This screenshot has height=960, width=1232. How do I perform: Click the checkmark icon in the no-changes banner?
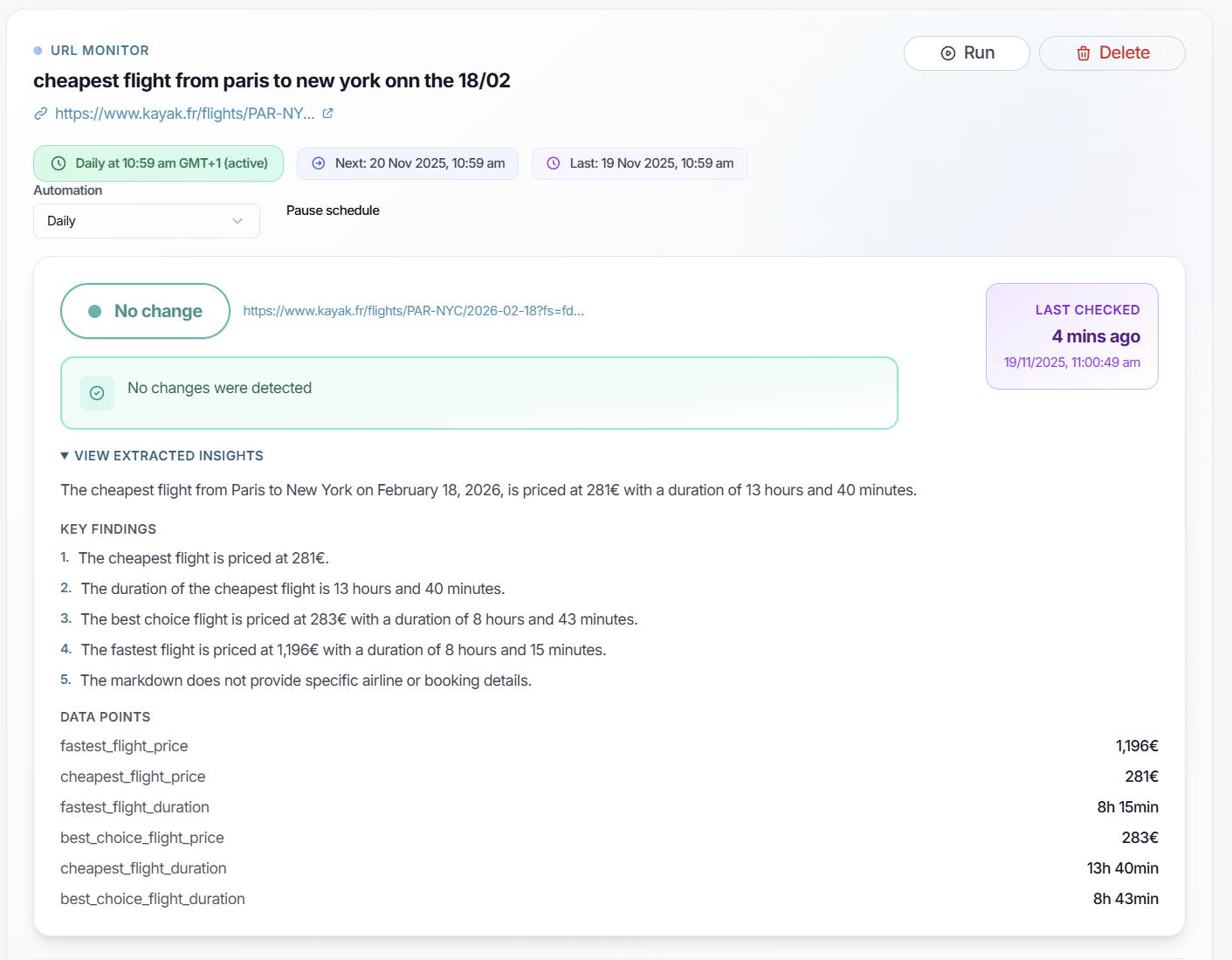click(96, 393)
